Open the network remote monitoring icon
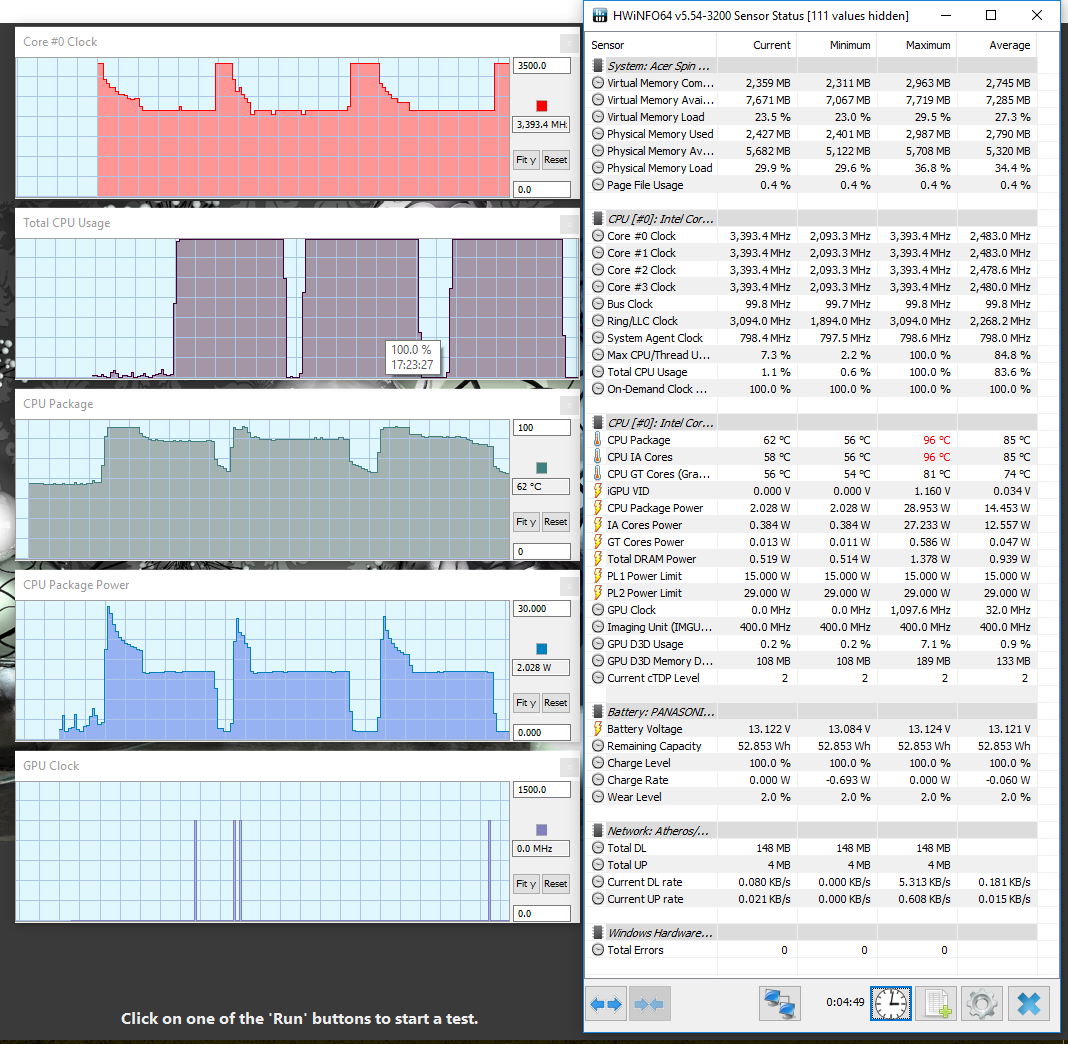This screenshot has width=1068, height=1044. pos(780,1004)
